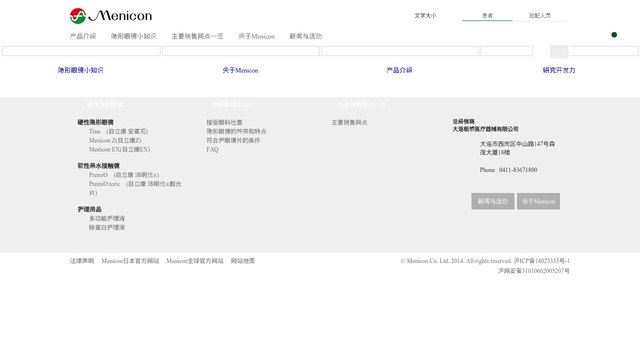
Task: Click the dark green dot indicator
Action: (x=614, y=35)
